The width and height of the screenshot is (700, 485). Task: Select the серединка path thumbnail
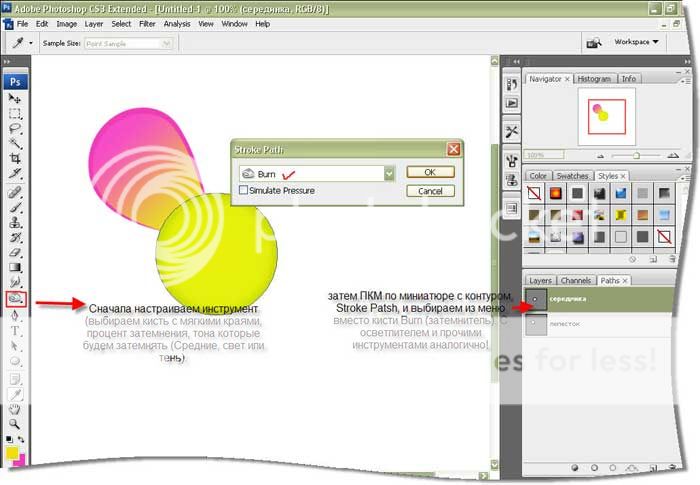tap(535, 298)
